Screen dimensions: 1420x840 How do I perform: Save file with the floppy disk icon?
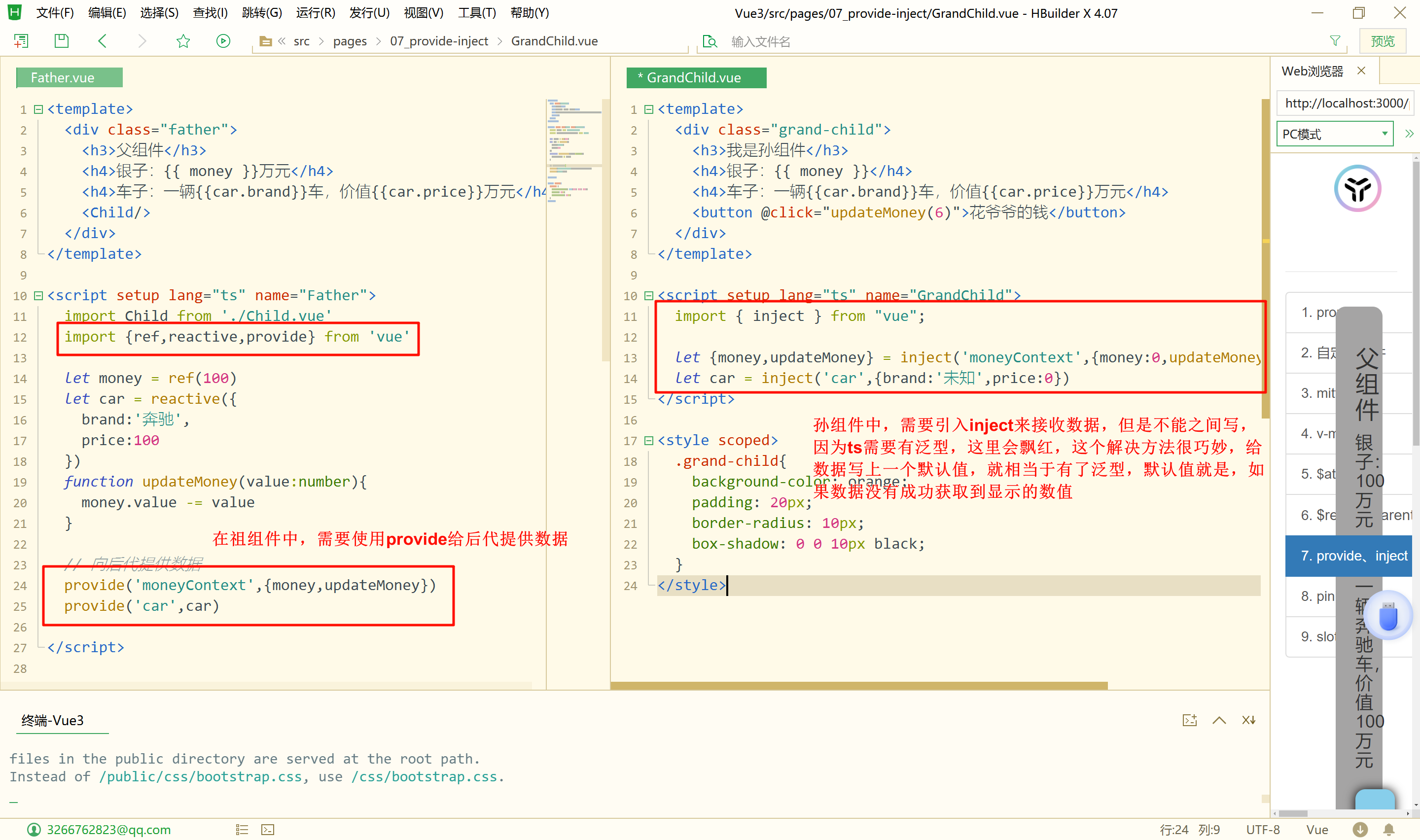coord(61,41)
